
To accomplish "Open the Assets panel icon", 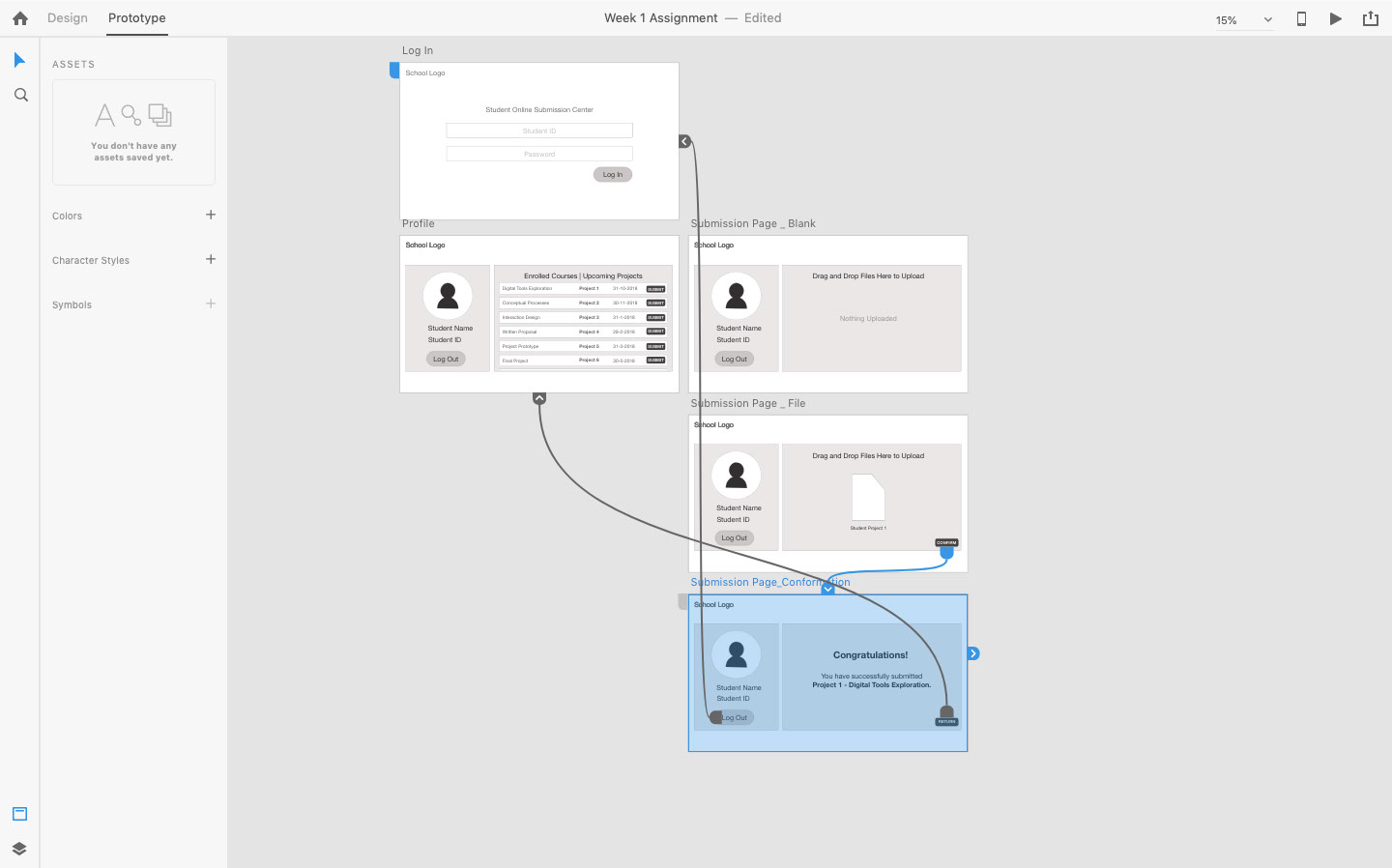I will pos(19,814).
